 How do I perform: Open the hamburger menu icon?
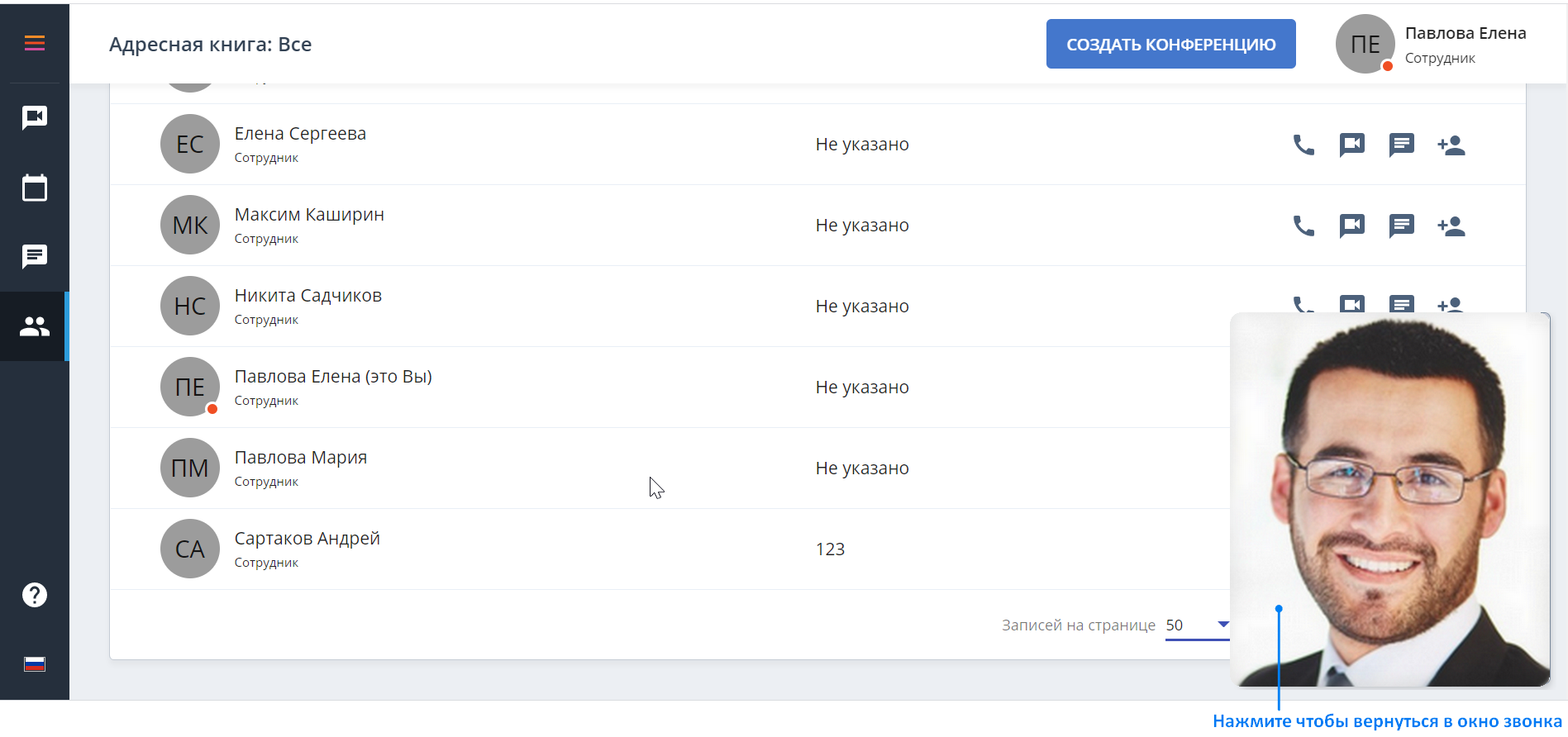[35, 44]
